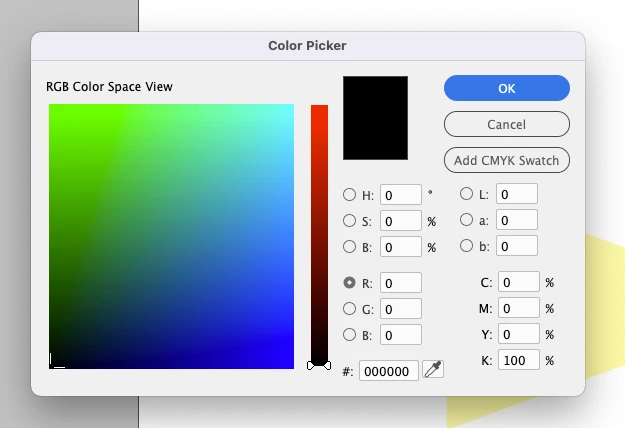Select the Lab b radio button
Viewport: 625px width, 428px height.
tap(466, 245)
